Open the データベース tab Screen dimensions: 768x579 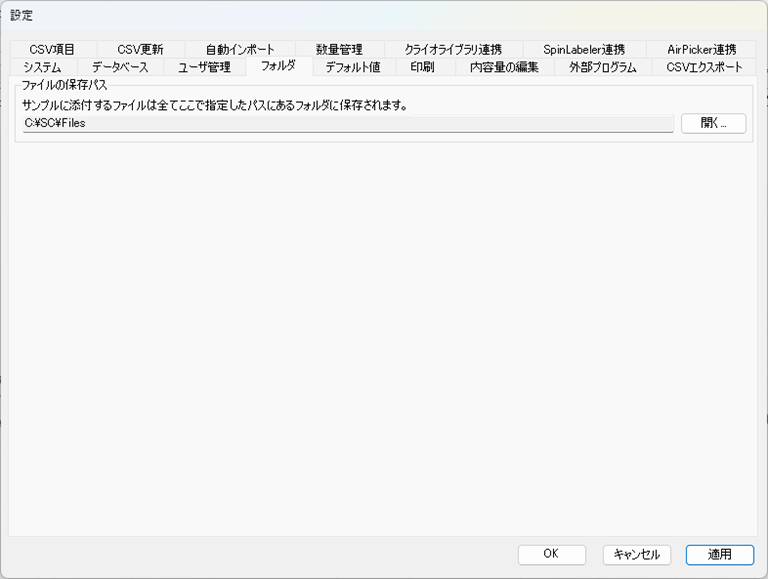(x=120, y=67)
